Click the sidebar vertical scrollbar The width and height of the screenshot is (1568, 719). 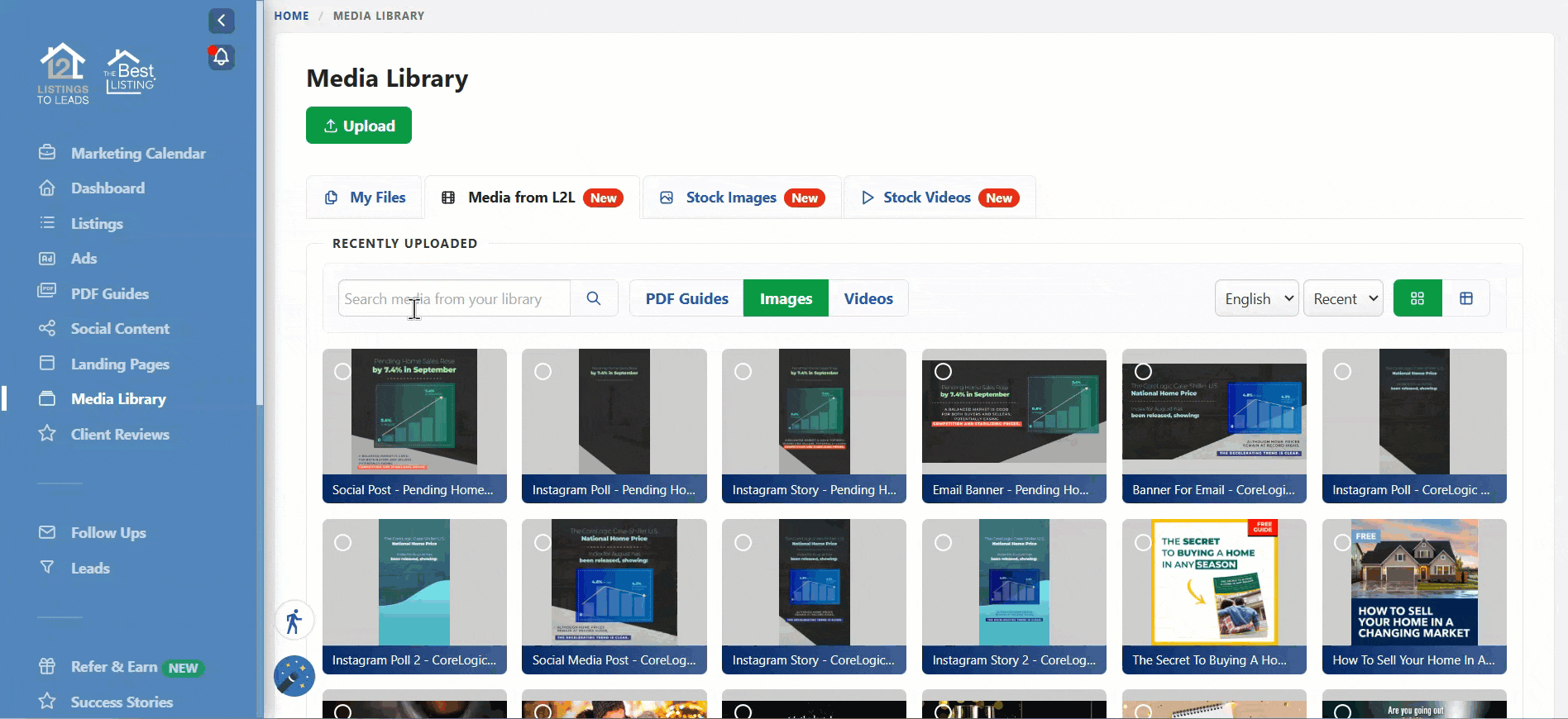(260, 202)
